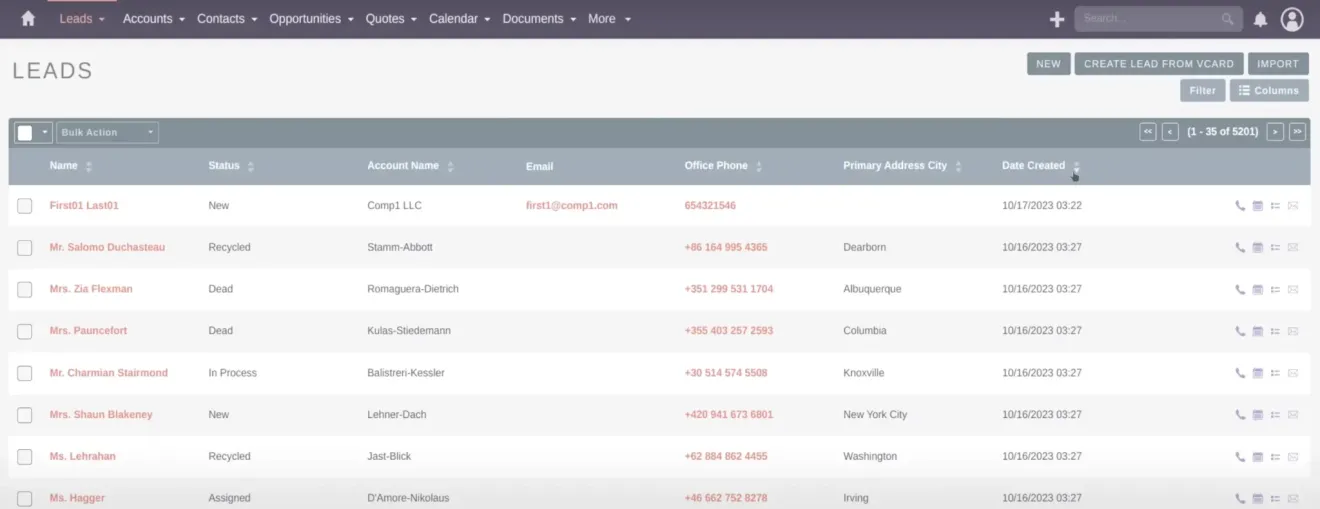Open the notifications bell
1320x509 pixels.
pos(1260,19)
